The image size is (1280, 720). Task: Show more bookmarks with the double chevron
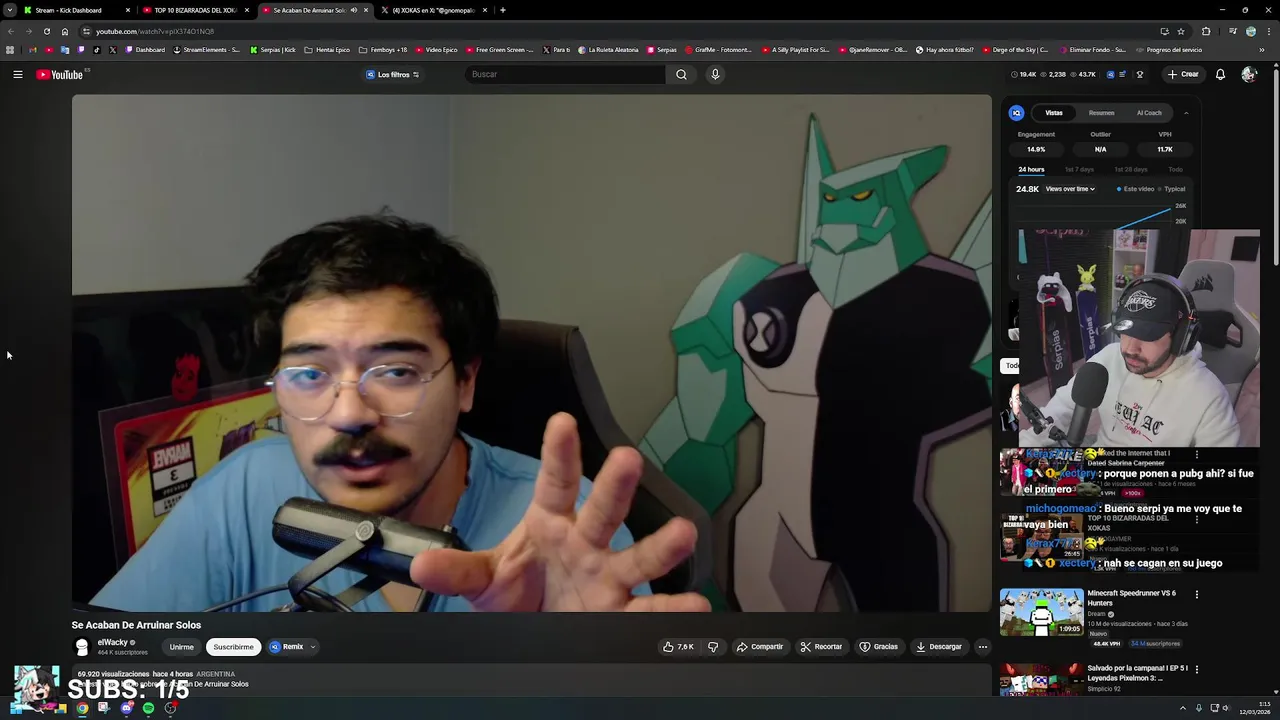(x=1263, y=50)
